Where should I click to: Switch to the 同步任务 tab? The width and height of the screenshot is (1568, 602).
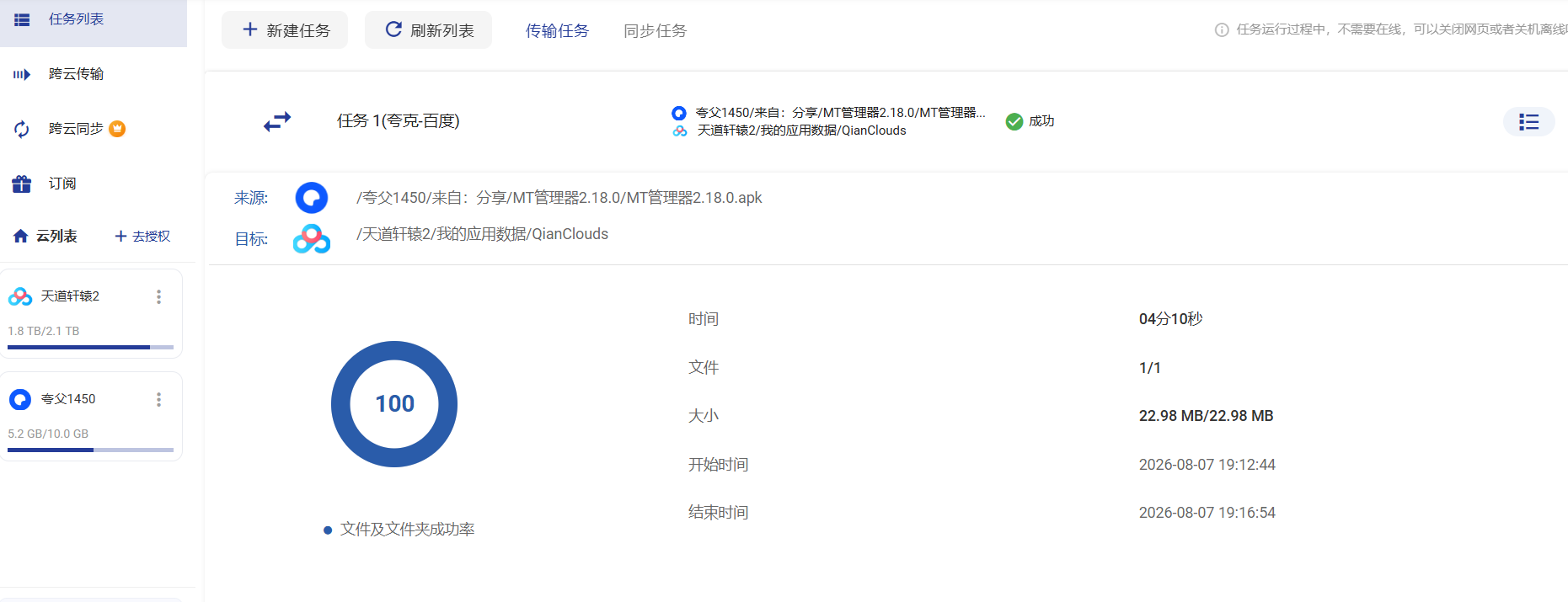(655, 31)
